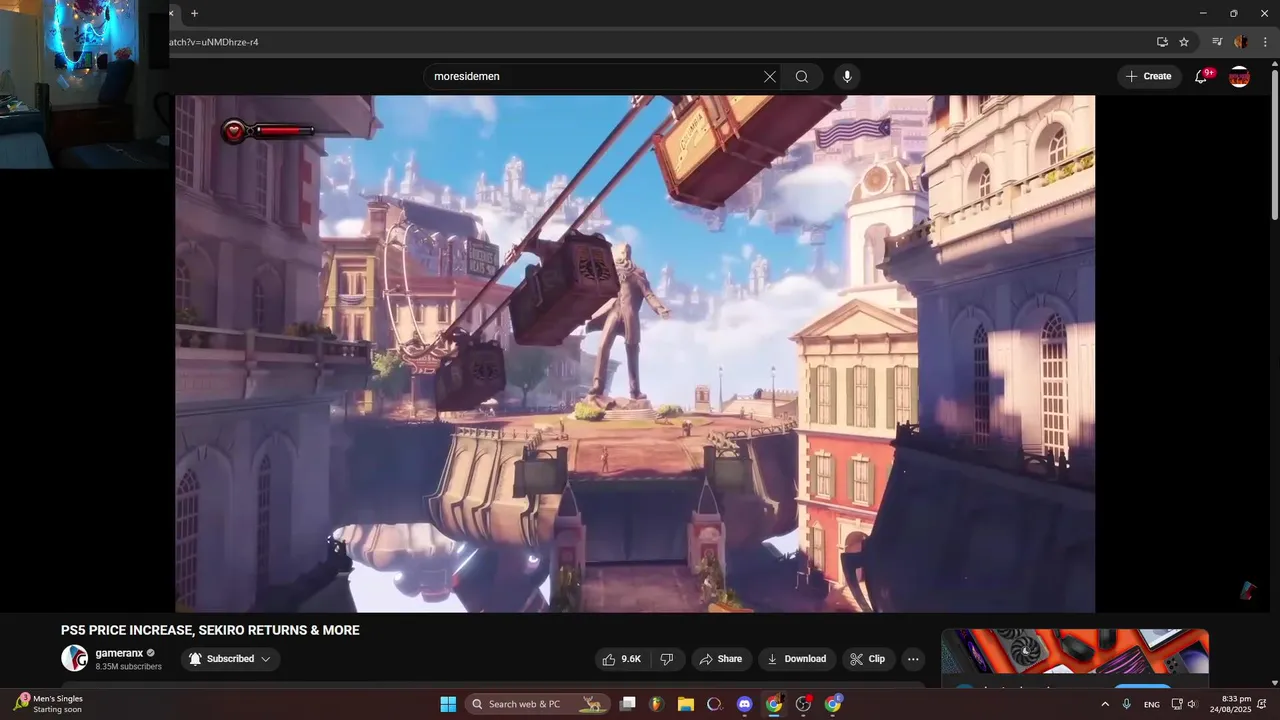
Task: Switch to active Chrome taskbar icon
Action: coord(773,704)
